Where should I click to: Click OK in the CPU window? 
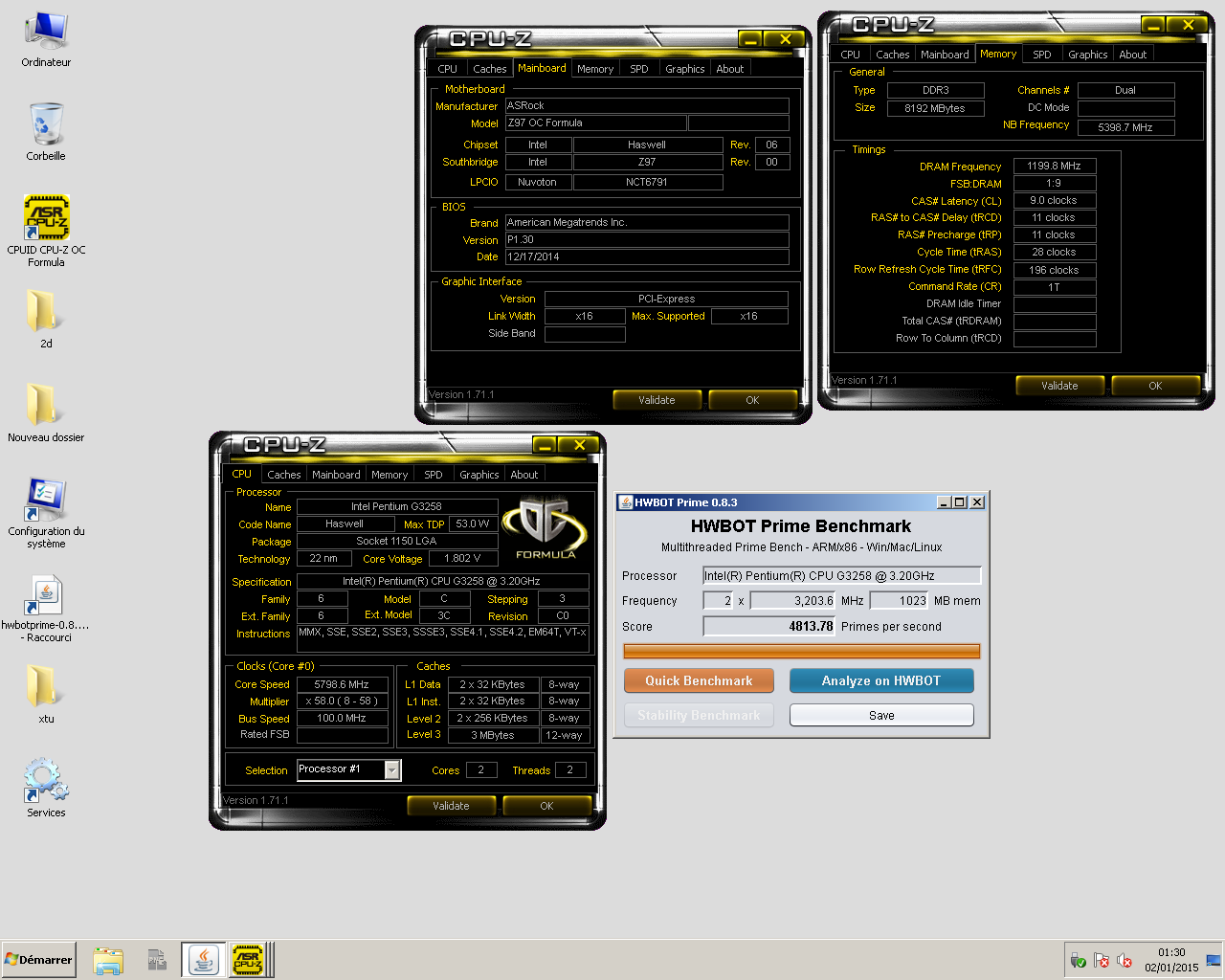(546, 806)
